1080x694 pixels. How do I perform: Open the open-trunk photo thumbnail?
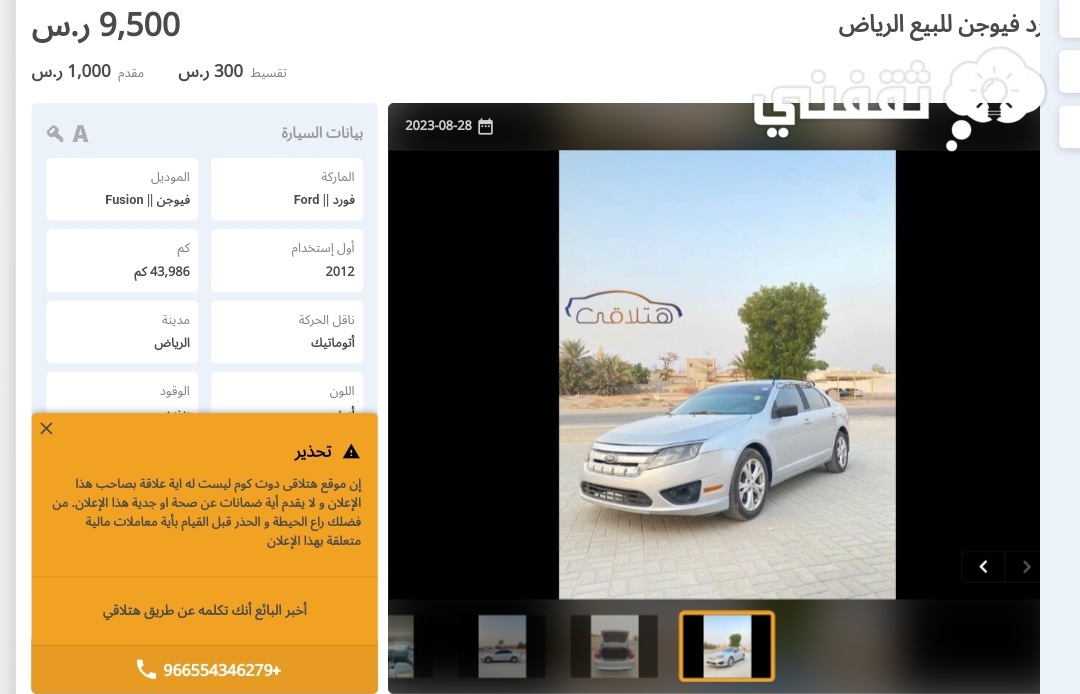(614, 646)
